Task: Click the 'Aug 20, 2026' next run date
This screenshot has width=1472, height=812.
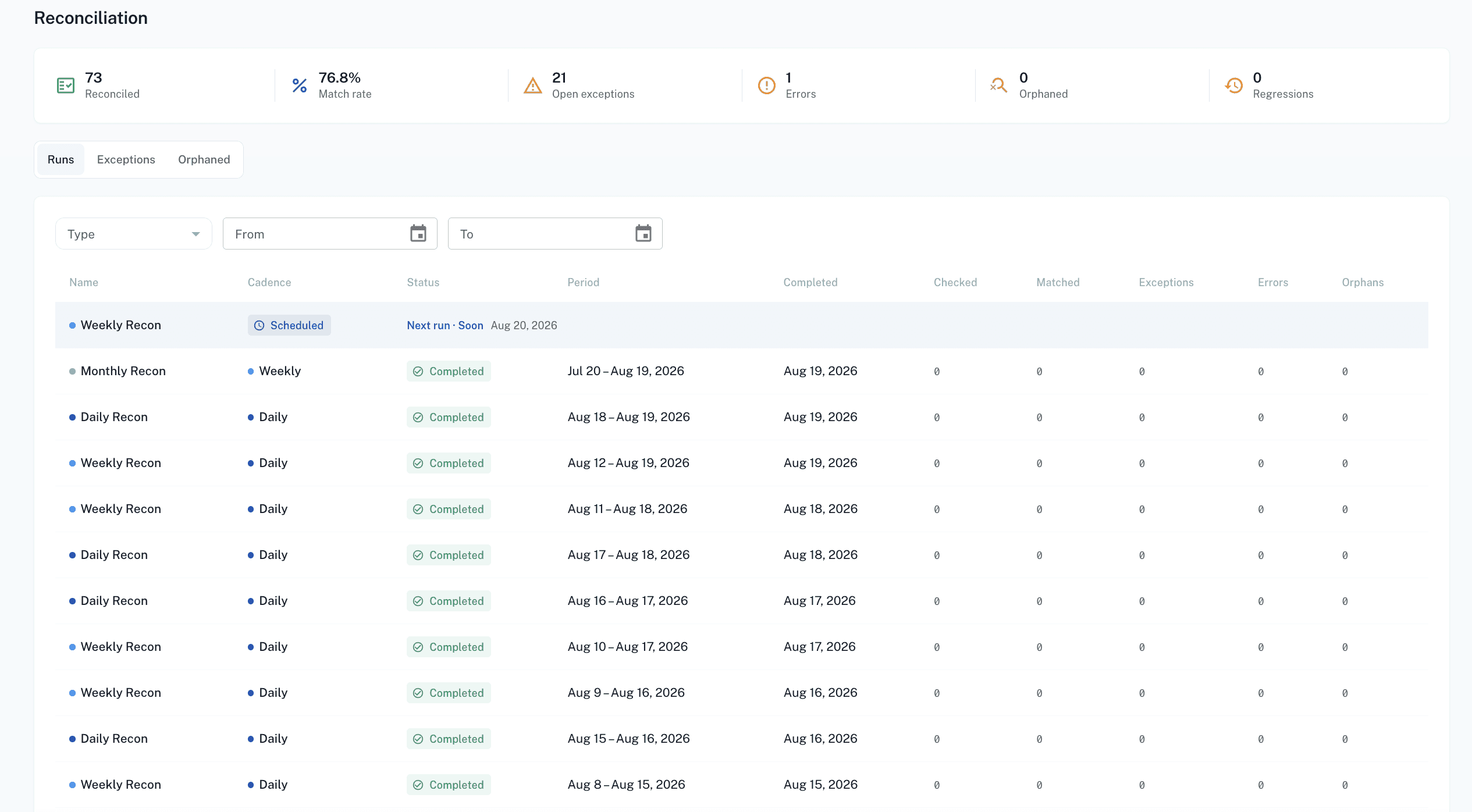Action: [524, 326]
